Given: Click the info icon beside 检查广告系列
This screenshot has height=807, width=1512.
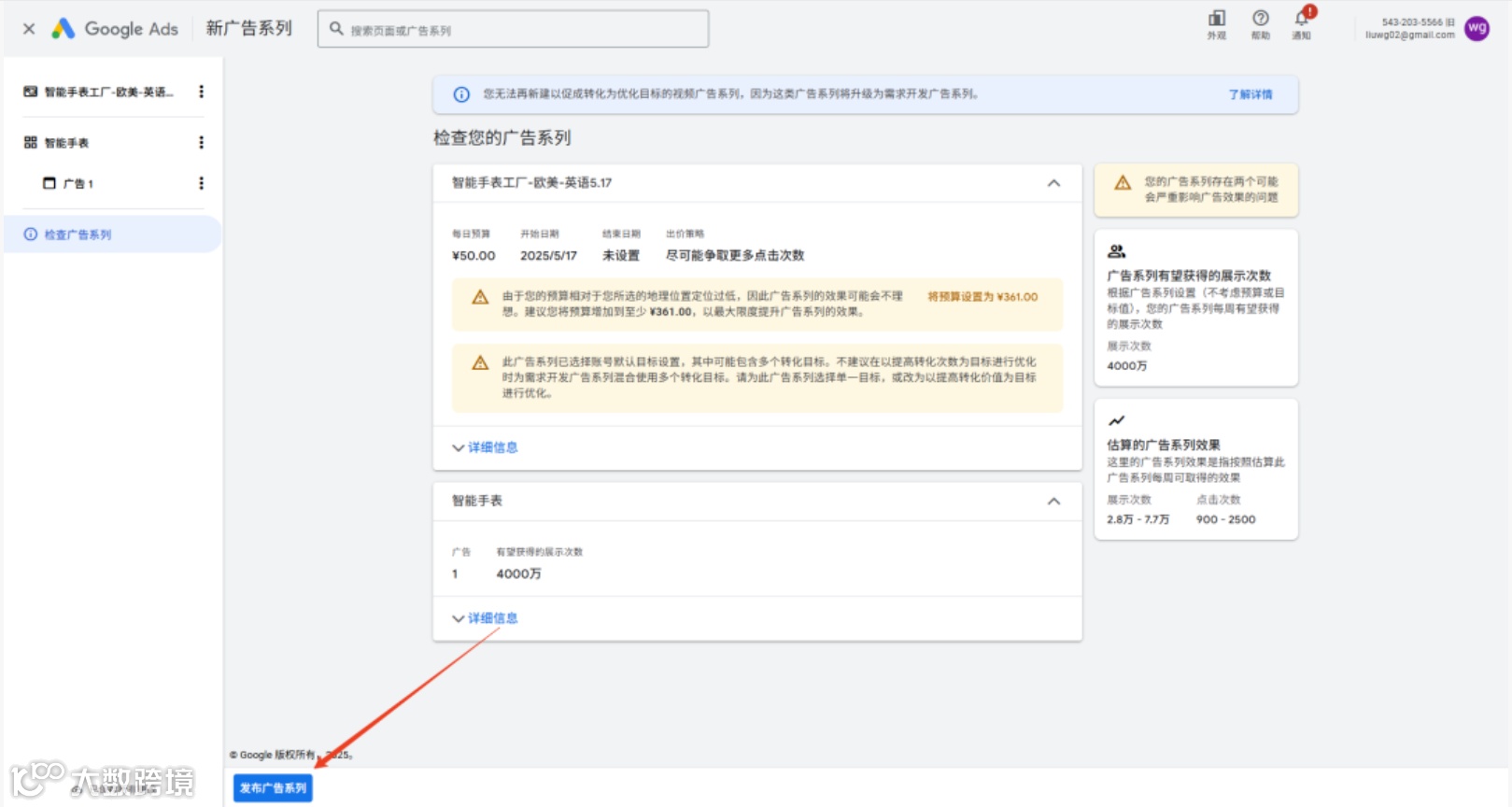Looking at the screenshot, I should [31, 234].
